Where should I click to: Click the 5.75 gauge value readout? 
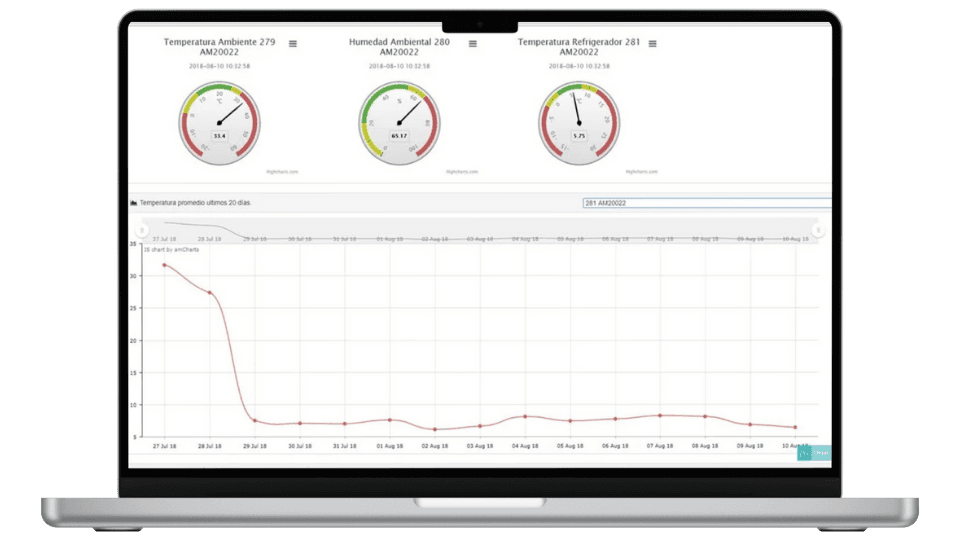coord(579,136)
